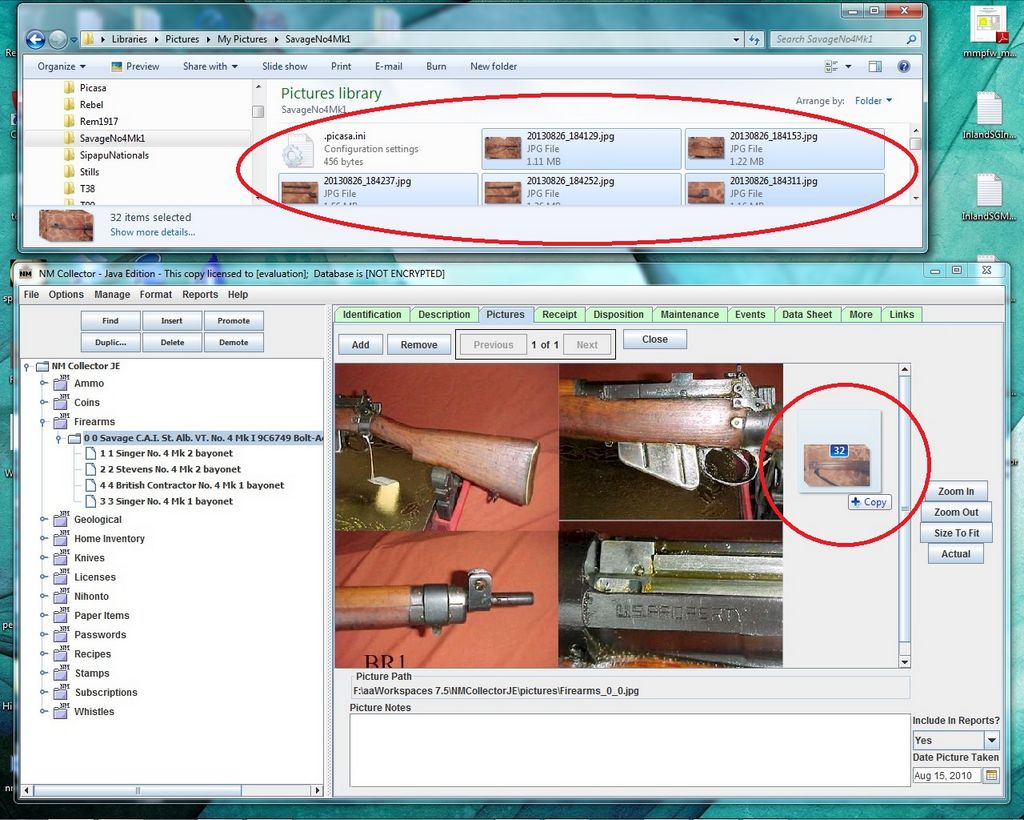The image size is (1024, 820).
Task: Click the Stamps category folder icon
Action: (x=60, y=674)
